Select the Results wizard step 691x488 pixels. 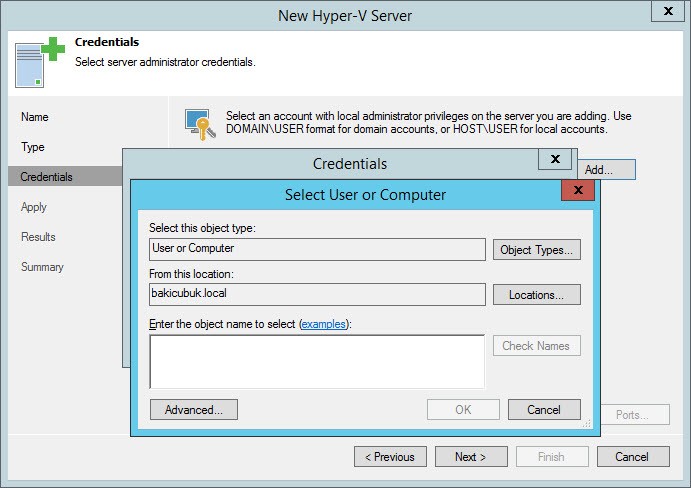point(38,237)
